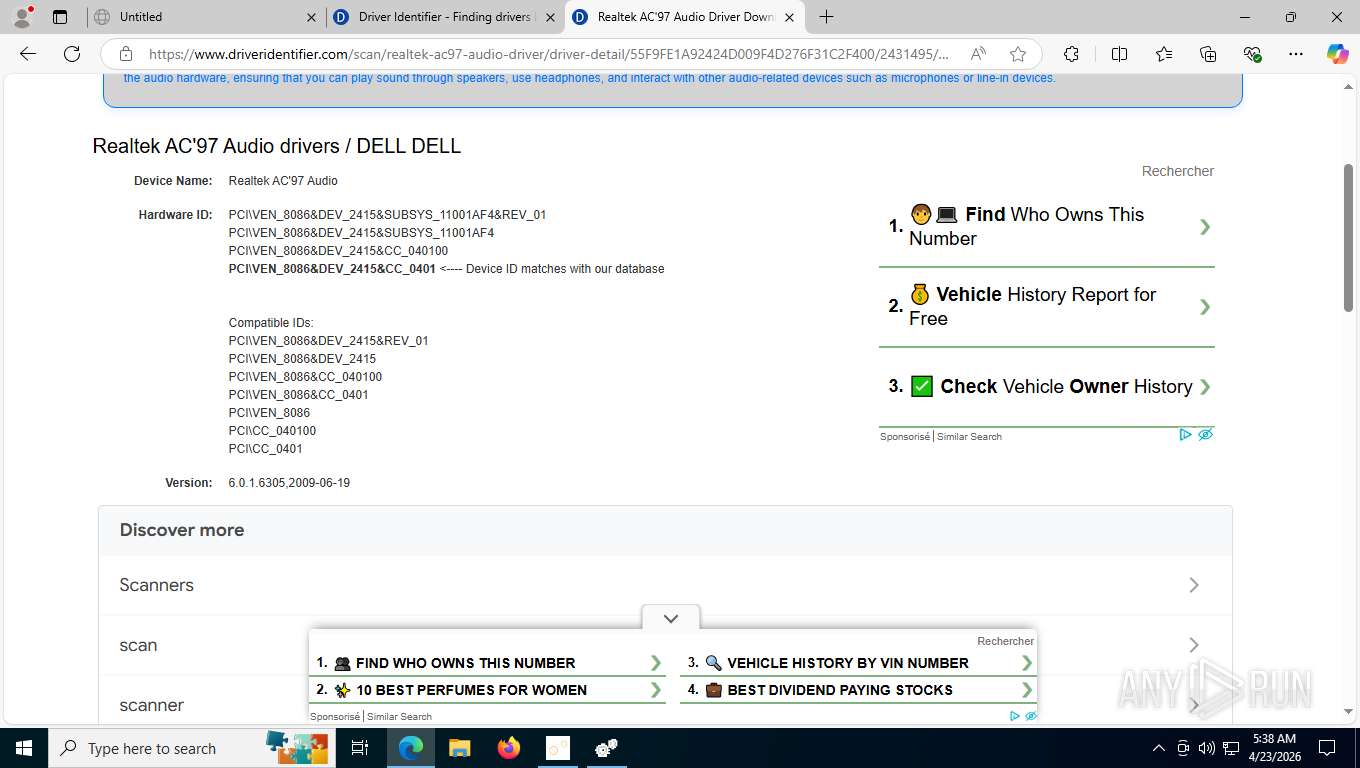Open Read aloud in address bar
Screen dimensions: 1360x768
point(979,54)
